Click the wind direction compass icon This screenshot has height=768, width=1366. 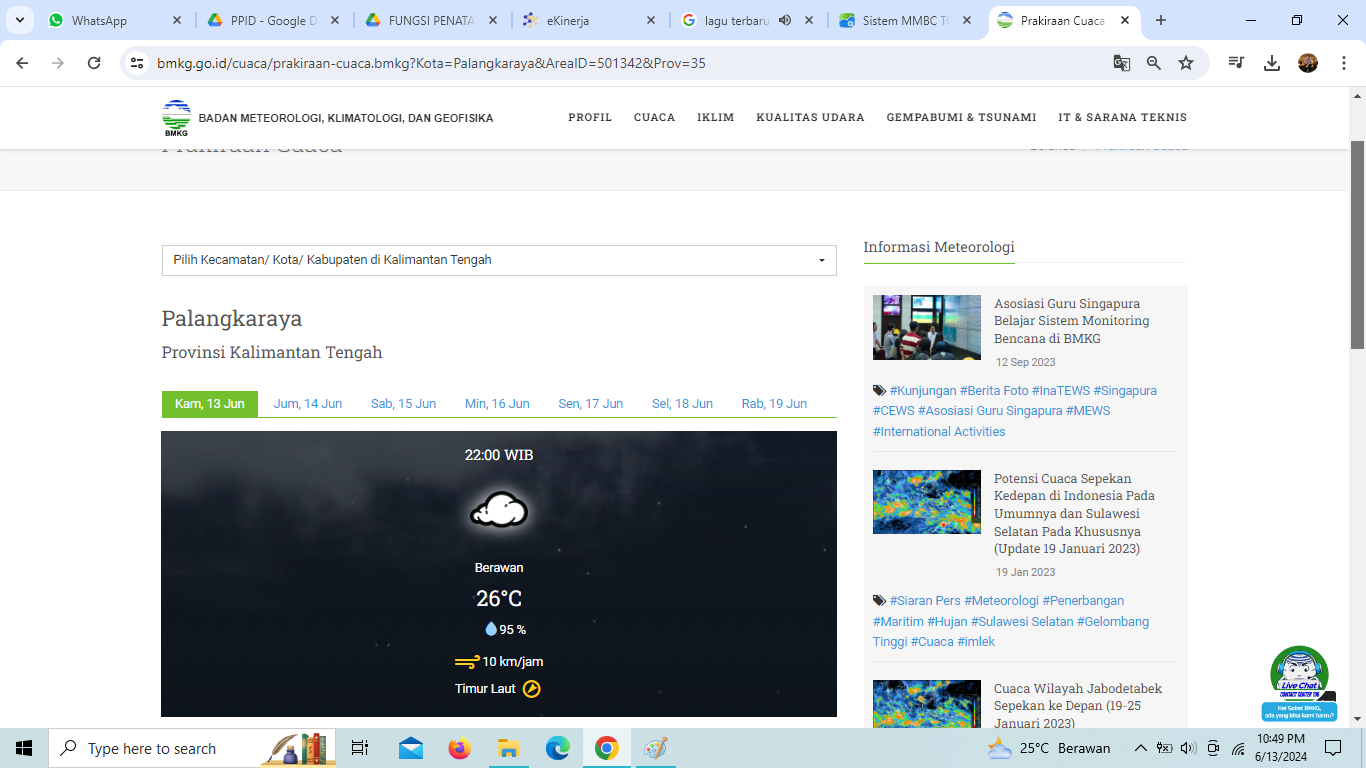point(532,689)
